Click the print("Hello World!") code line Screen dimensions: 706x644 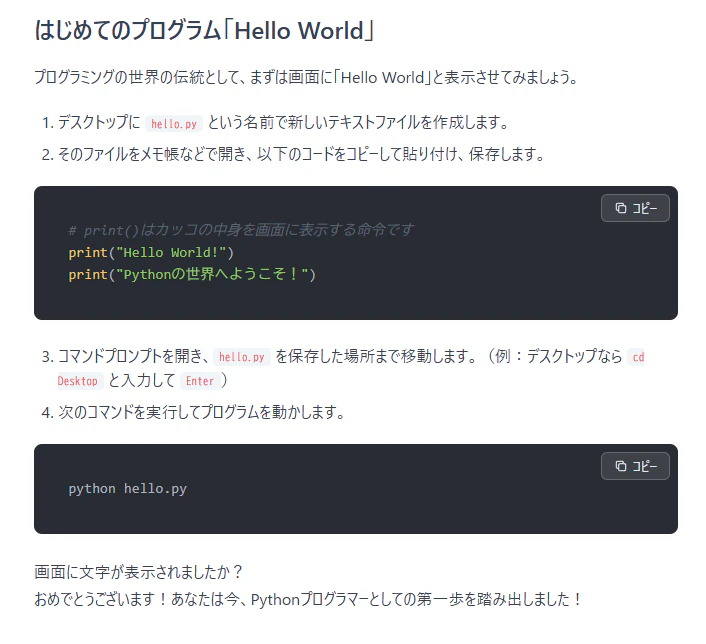[151, 253]
